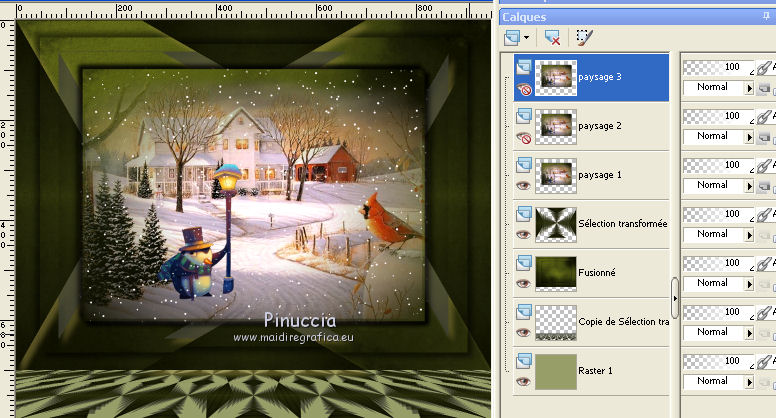Viewport: 776px width, 418px height.
Task: Click lock transparency icon of paysage 3
Action: click(765, 89)
